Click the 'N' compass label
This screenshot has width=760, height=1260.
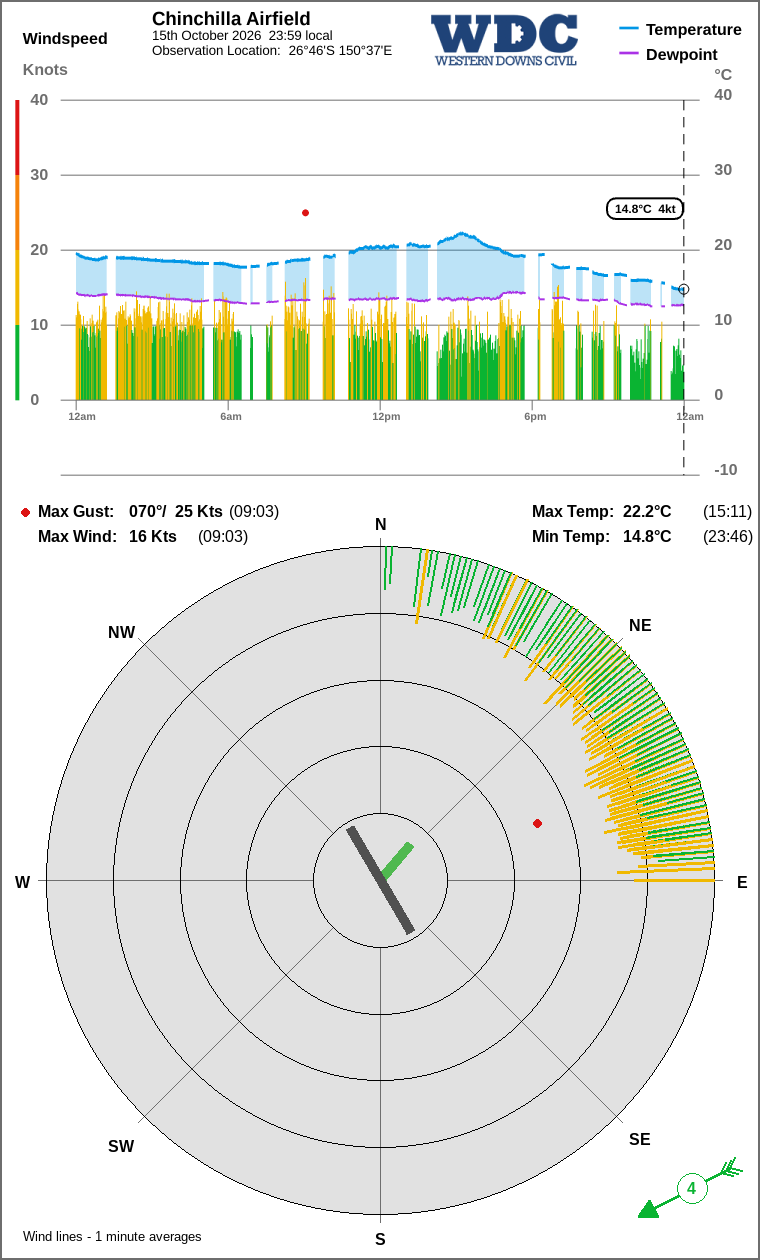tap(380, 525)
